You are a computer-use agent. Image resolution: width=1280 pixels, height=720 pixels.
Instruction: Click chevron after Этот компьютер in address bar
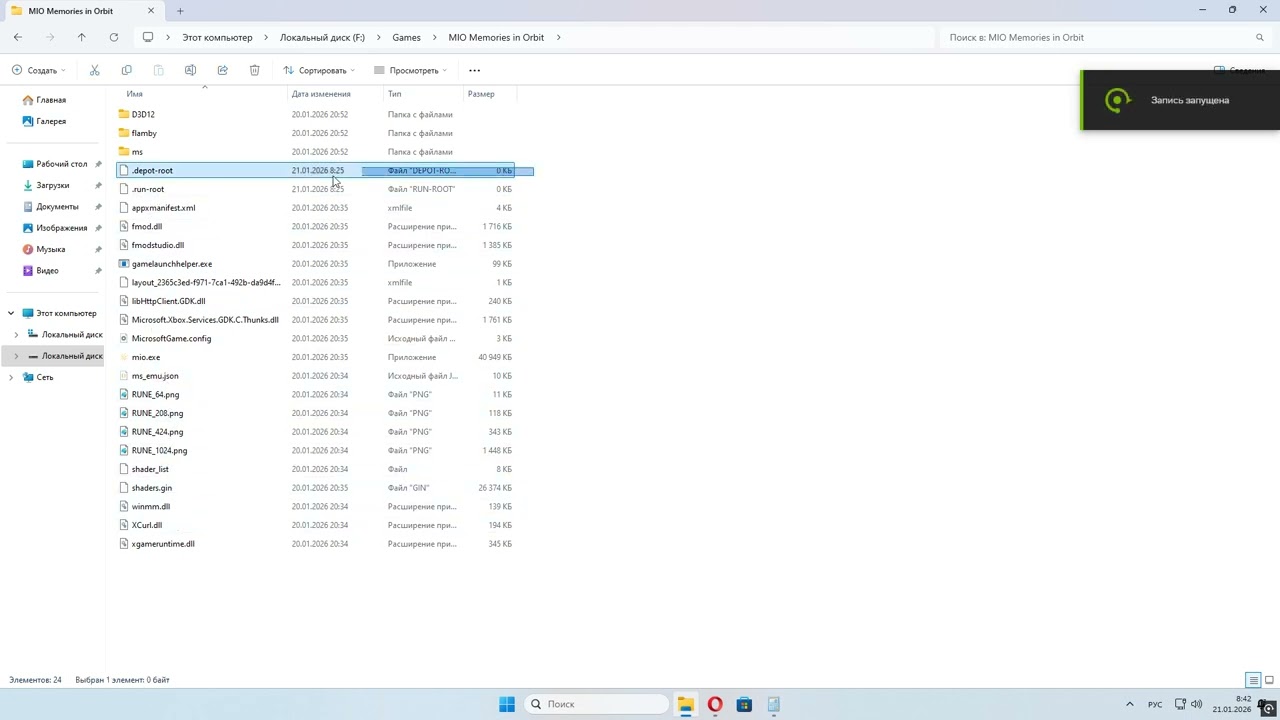point(266,37)
